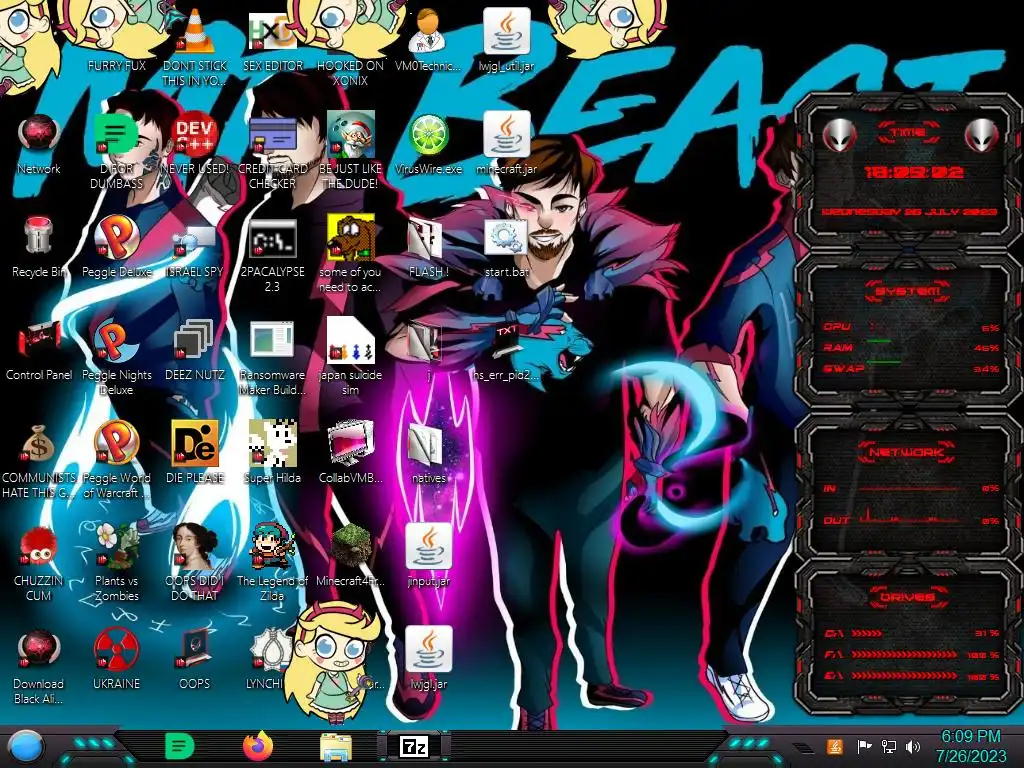Open jinput.jar file
Screen dimensions: 1024x768
(x=428, y=546)
